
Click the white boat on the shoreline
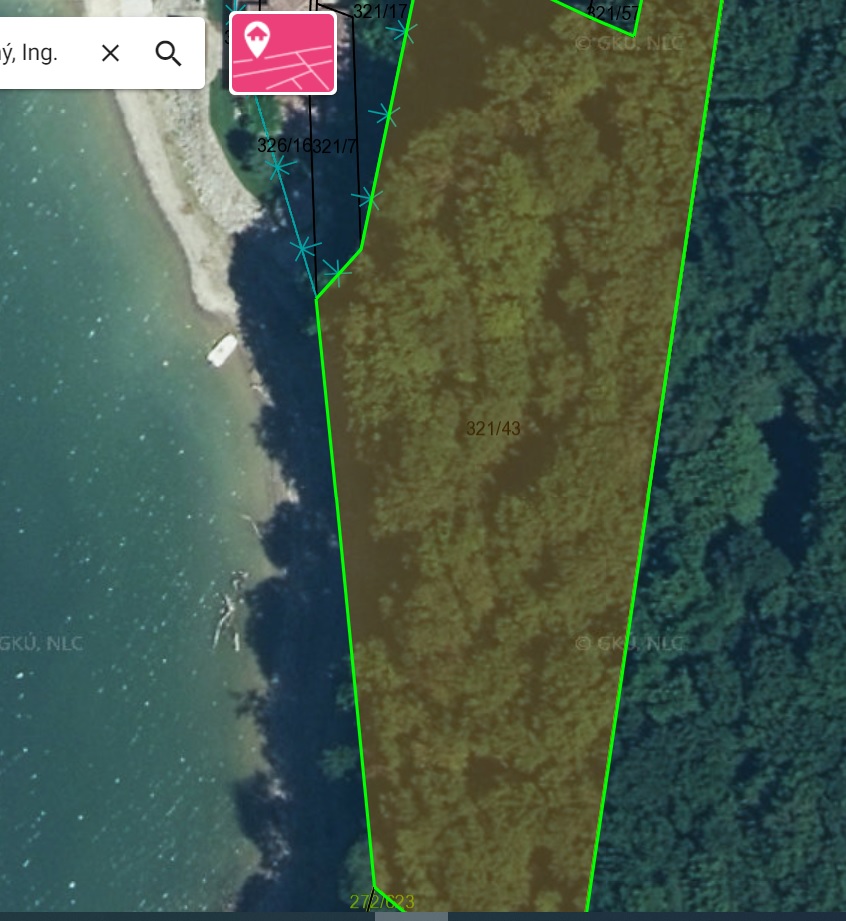[222, 350]
